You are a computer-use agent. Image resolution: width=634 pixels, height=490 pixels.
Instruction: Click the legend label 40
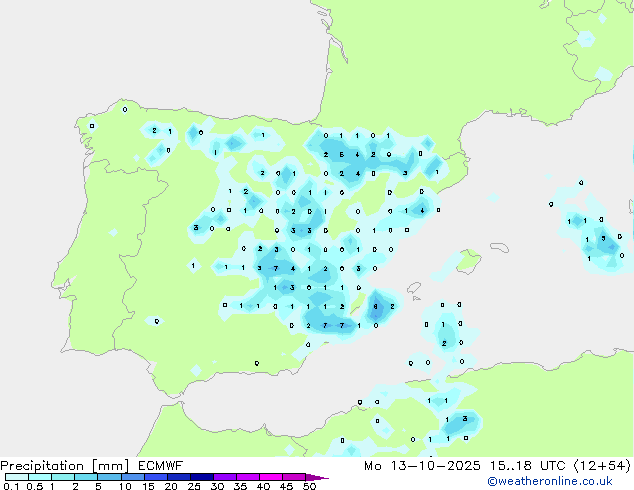[263, 486]
